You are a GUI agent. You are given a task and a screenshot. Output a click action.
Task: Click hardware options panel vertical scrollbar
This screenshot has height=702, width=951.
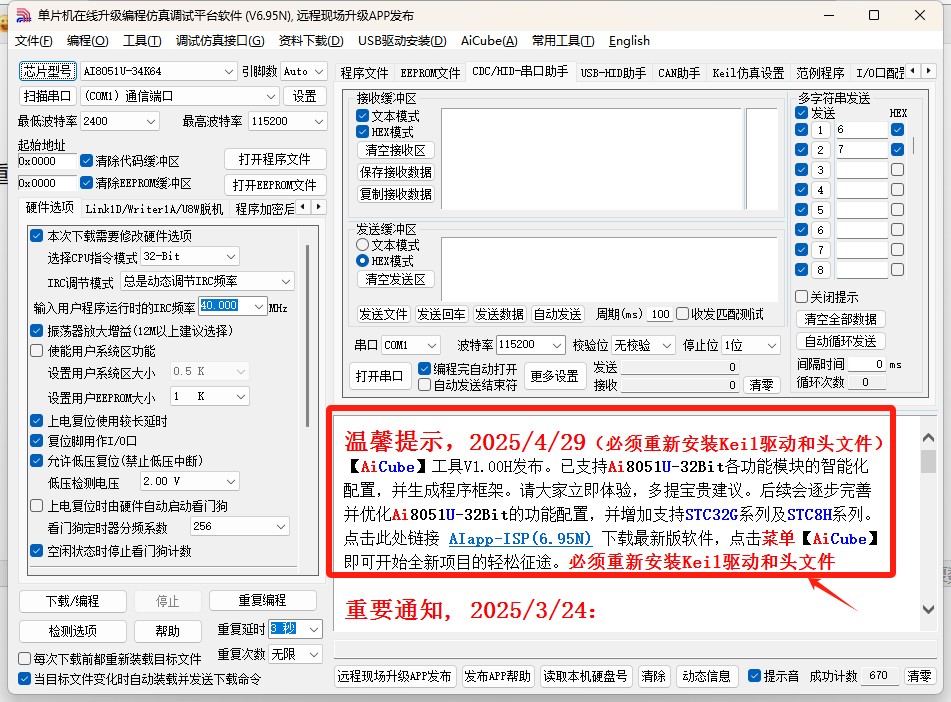click(308, 336)
